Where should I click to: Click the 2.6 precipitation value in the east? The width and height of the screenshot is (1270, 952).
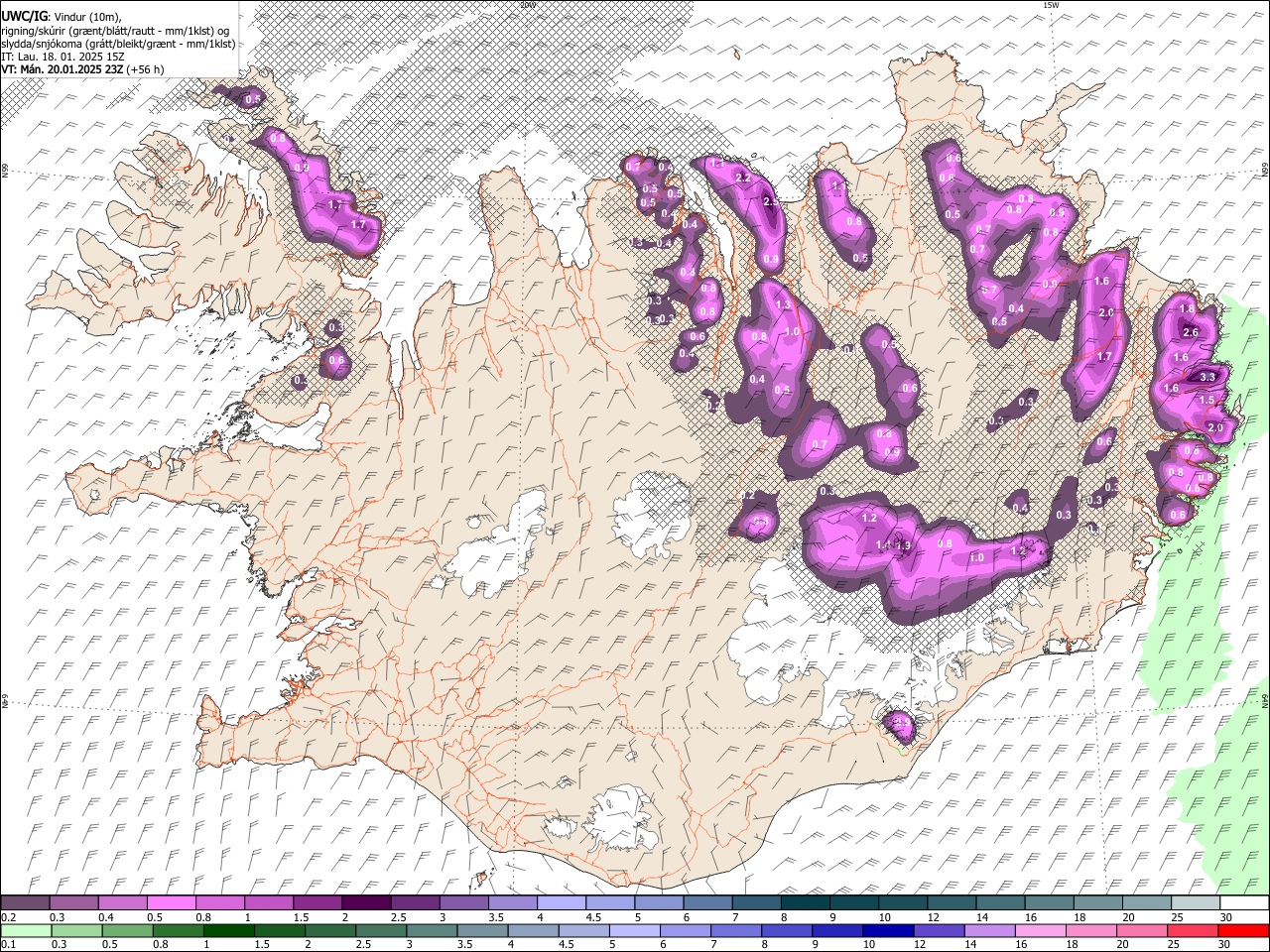click(x=1192, y=332)
